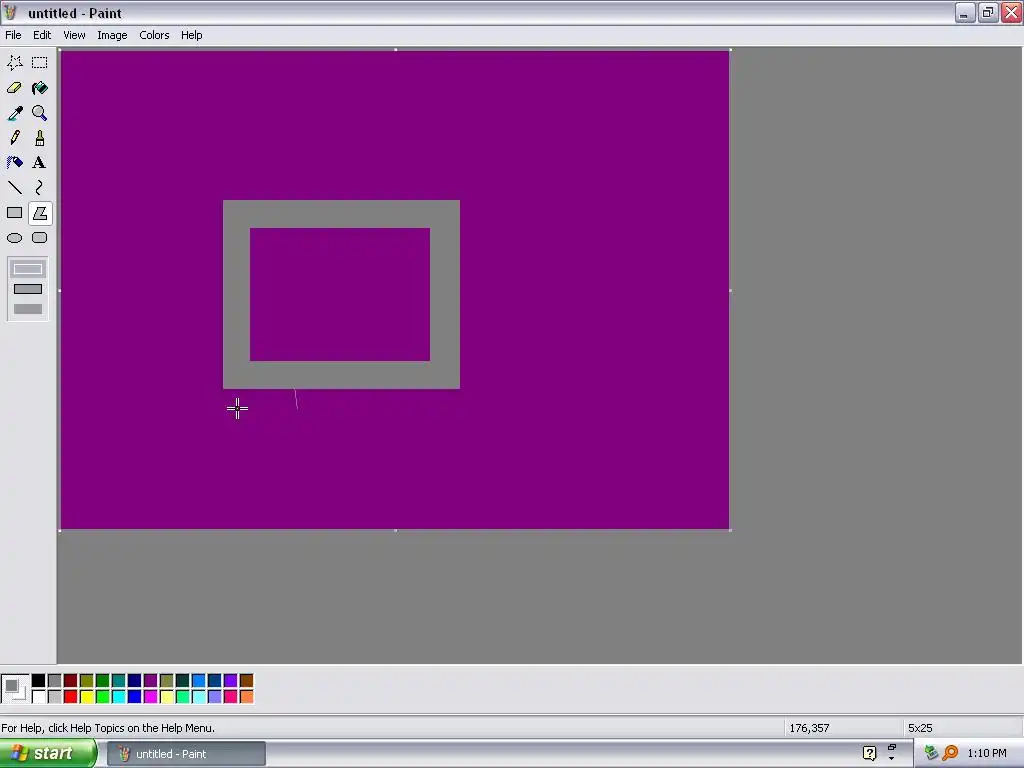
Task: Choose the Rounded Rectangle tool
Action: click(40, 238)
